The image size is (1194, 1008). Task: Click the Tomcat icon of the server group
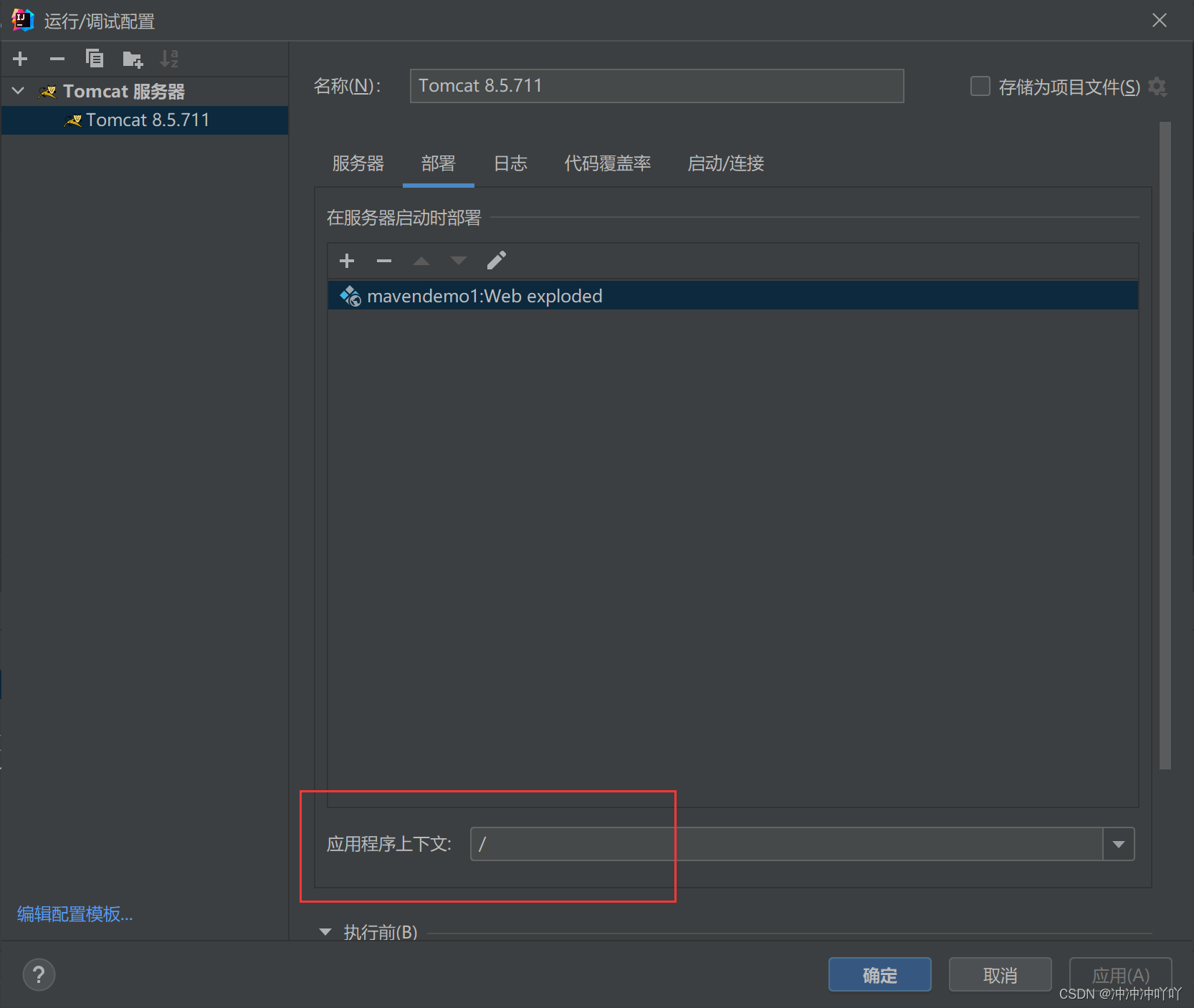tap(48, 91)
